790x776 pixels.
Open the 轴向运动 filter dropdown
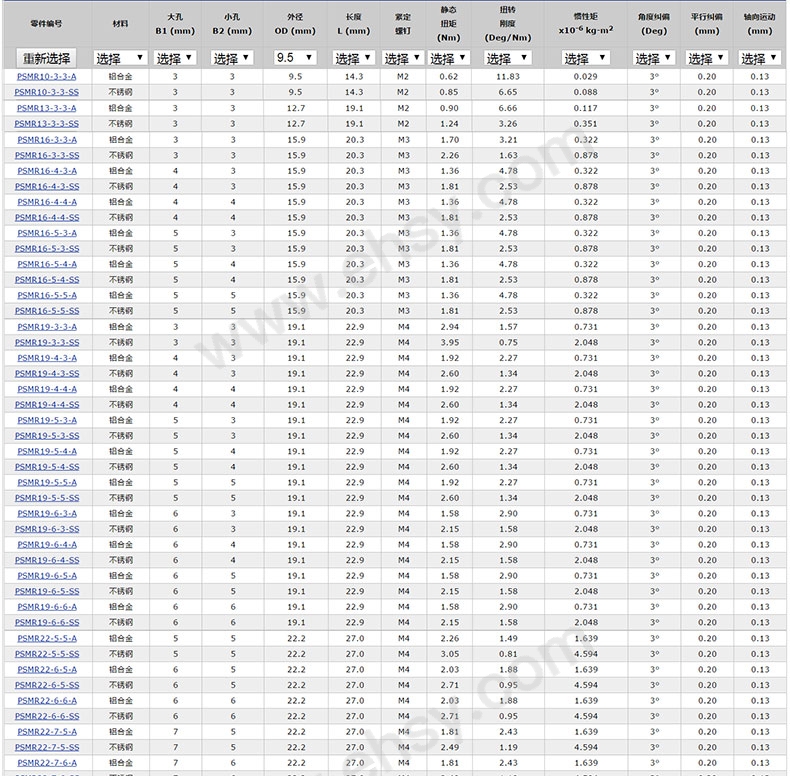(x=759, y=58)
